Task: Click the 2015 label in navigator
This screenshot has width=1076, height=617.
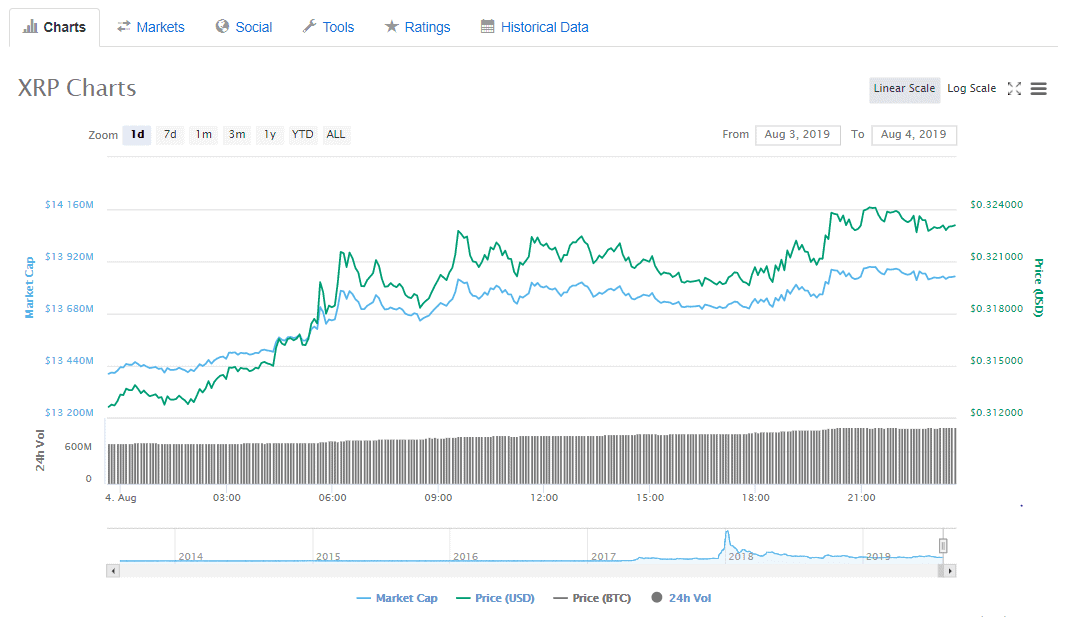Action: (328, 557)
